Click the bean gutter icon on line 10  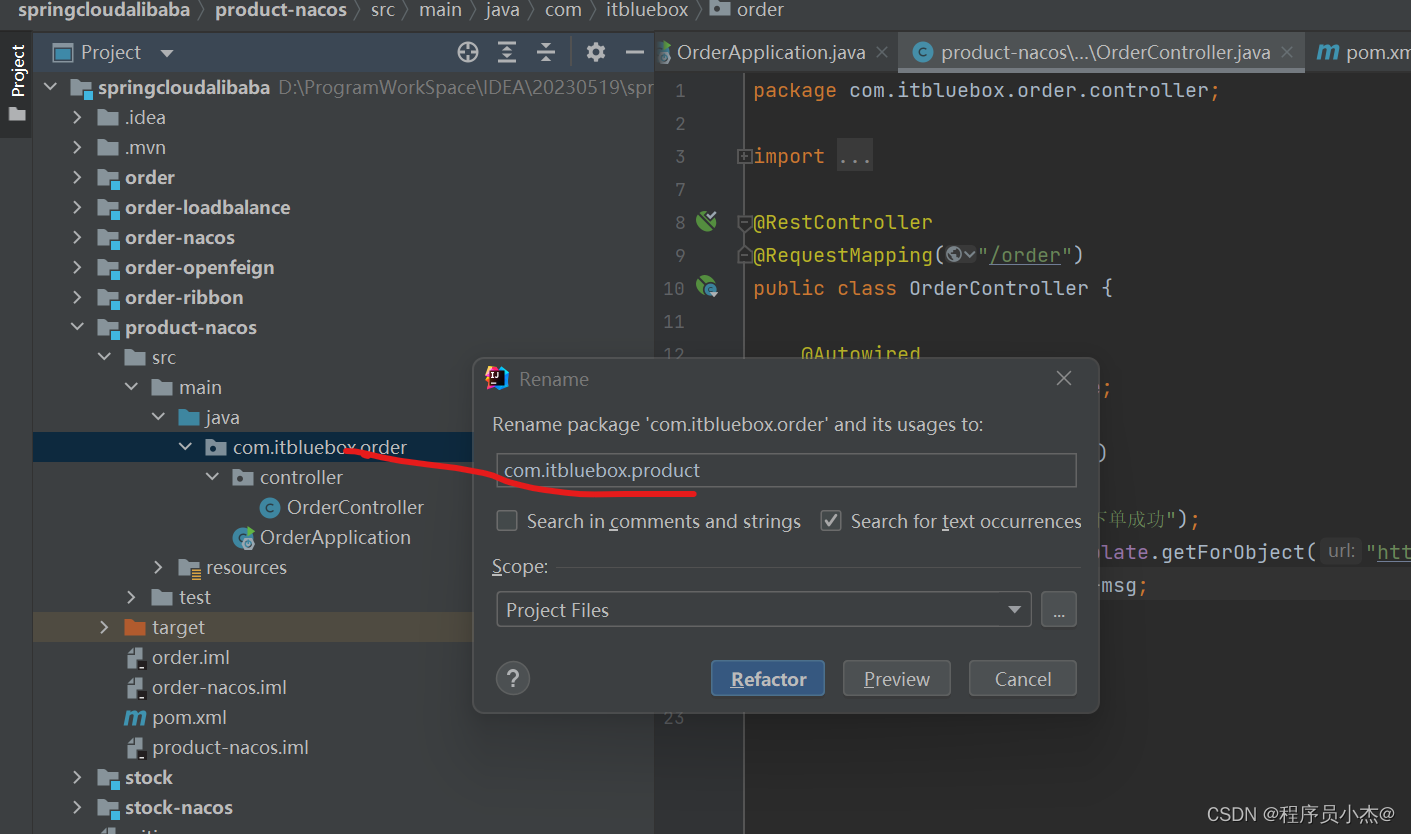(707, 287)
